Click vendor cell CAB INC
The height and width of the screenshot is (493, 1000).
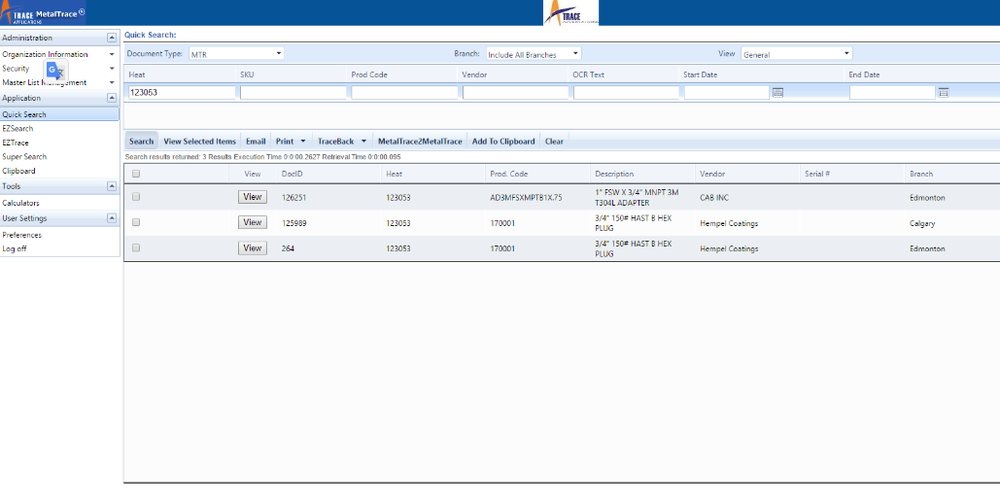coord(714,198)
